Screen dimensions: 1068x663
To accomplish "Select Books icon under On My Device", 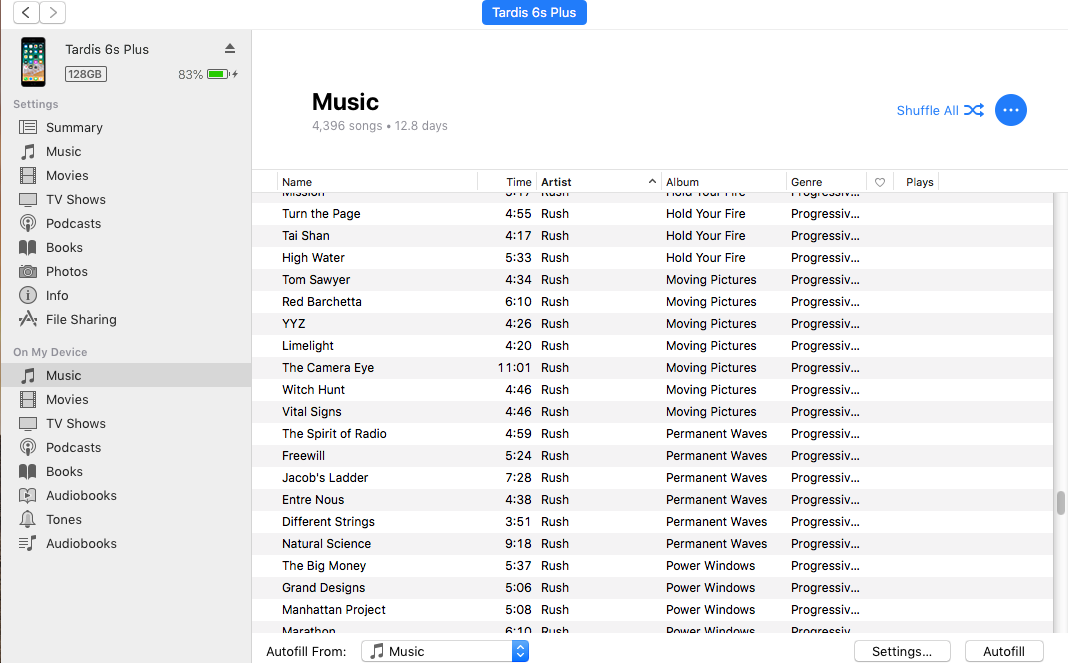I will click(x=28, y=472).
